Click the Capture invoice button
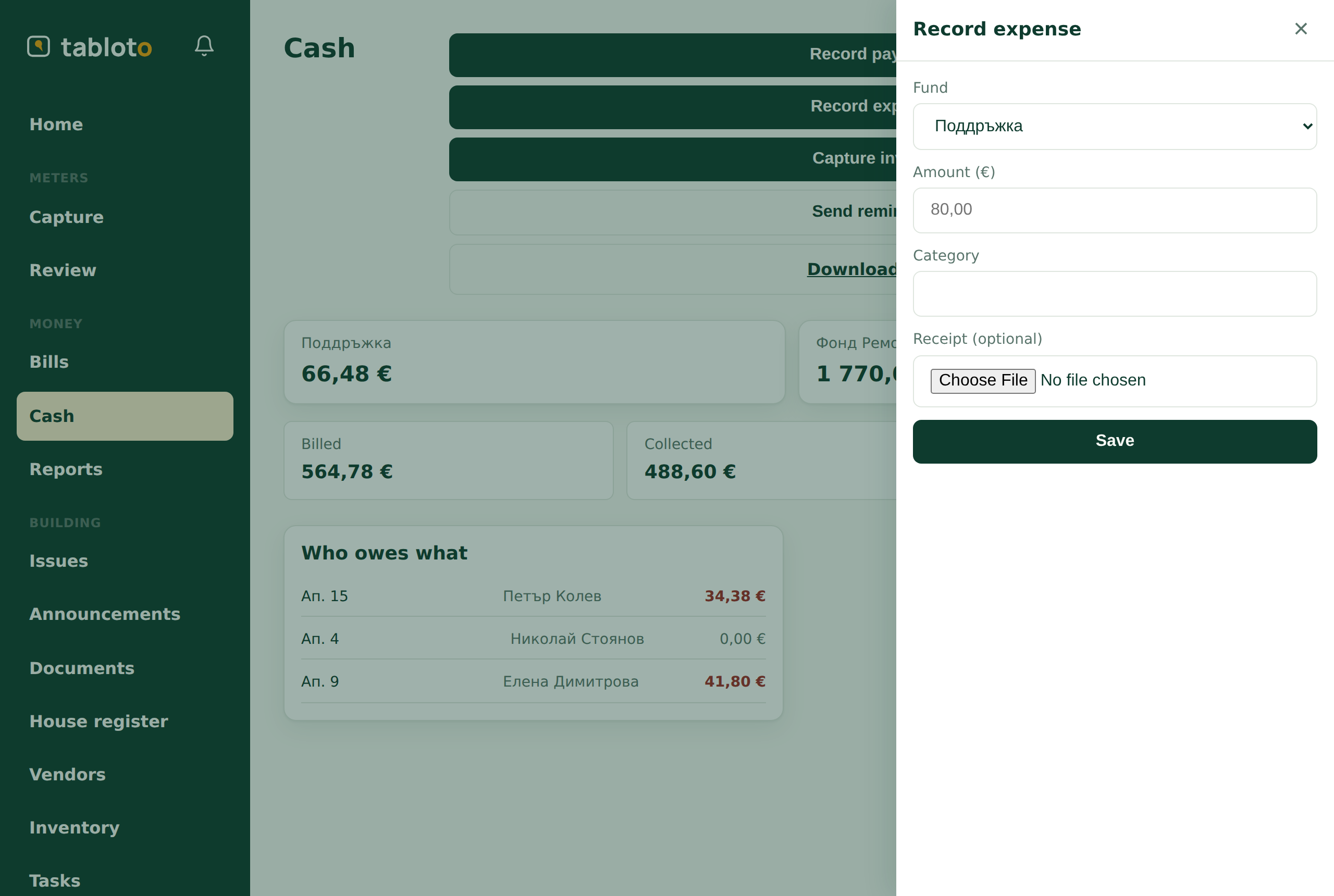This screenshot has height=896, width=1334. (672, 159)
